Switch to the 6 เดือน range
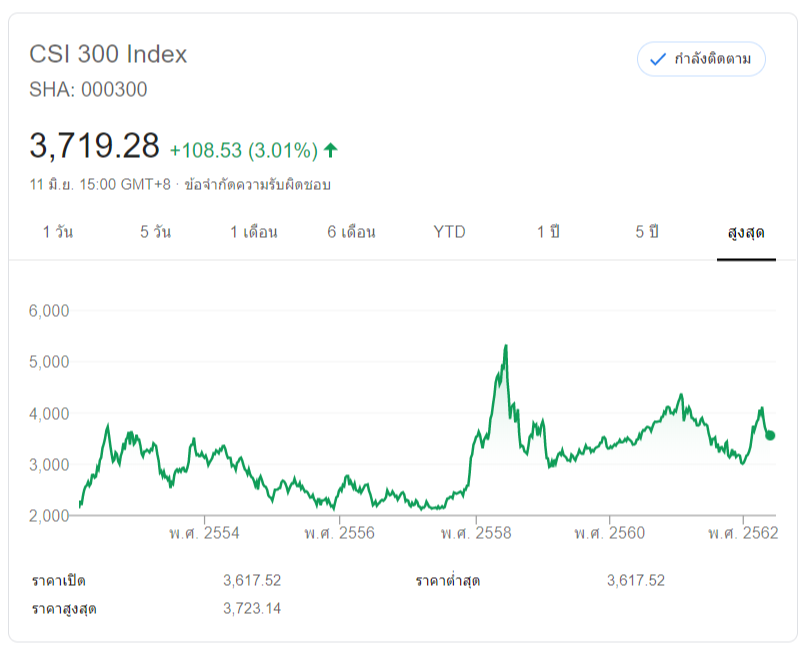 click(x=351, y=232)
